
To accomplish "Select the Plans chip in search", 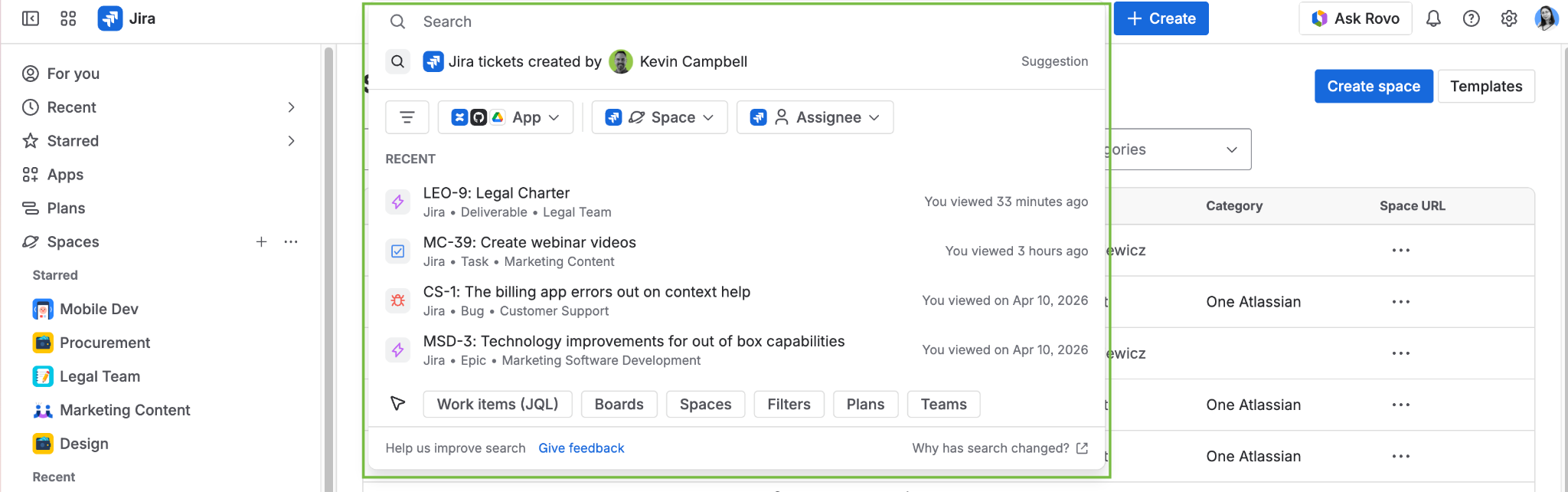I will (865, 404).
